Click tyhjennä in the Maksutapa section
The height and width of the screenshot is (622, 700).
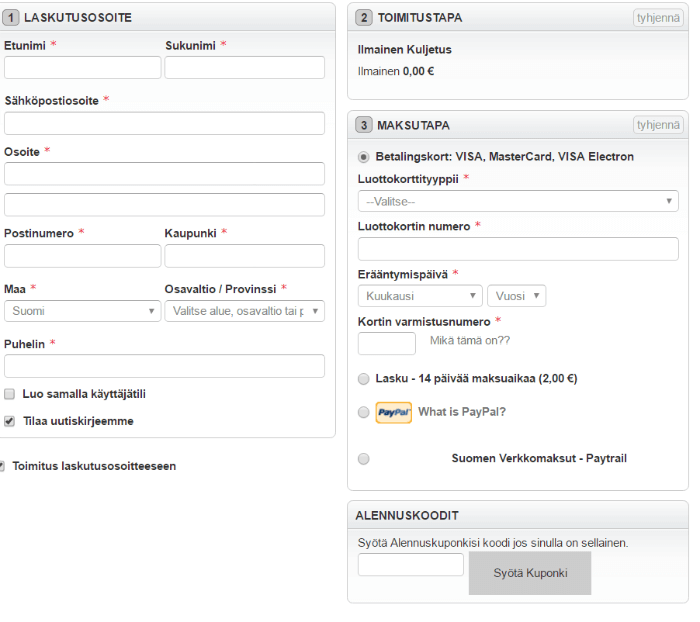pyautogui.click(x=658, y=125)
